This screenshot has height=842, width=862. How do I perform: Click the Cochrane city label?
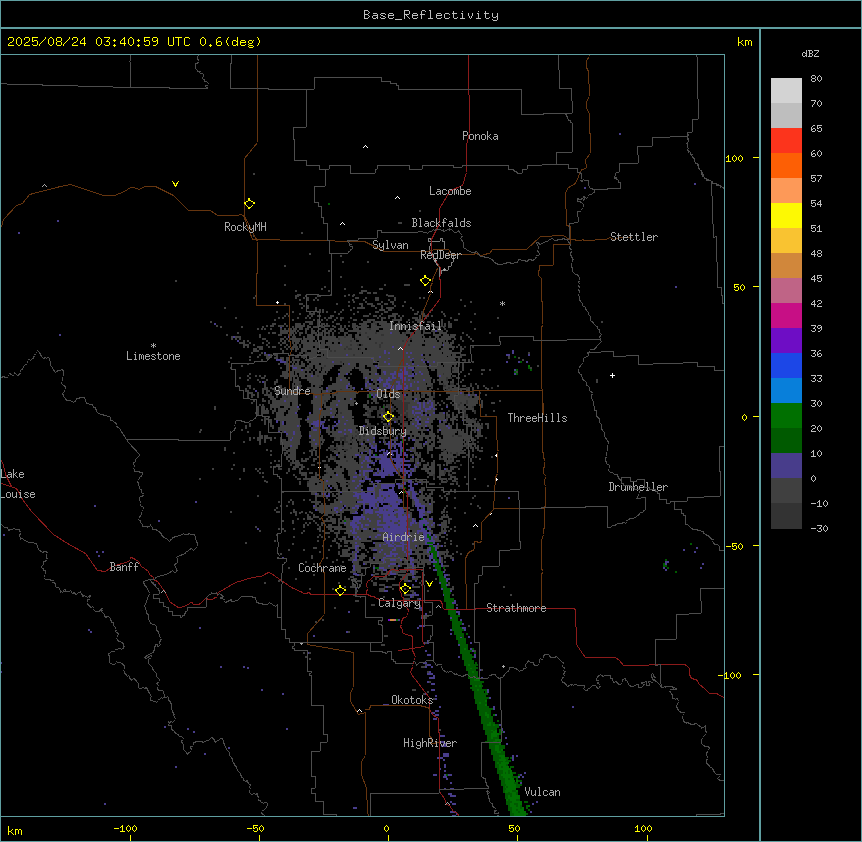322,568
